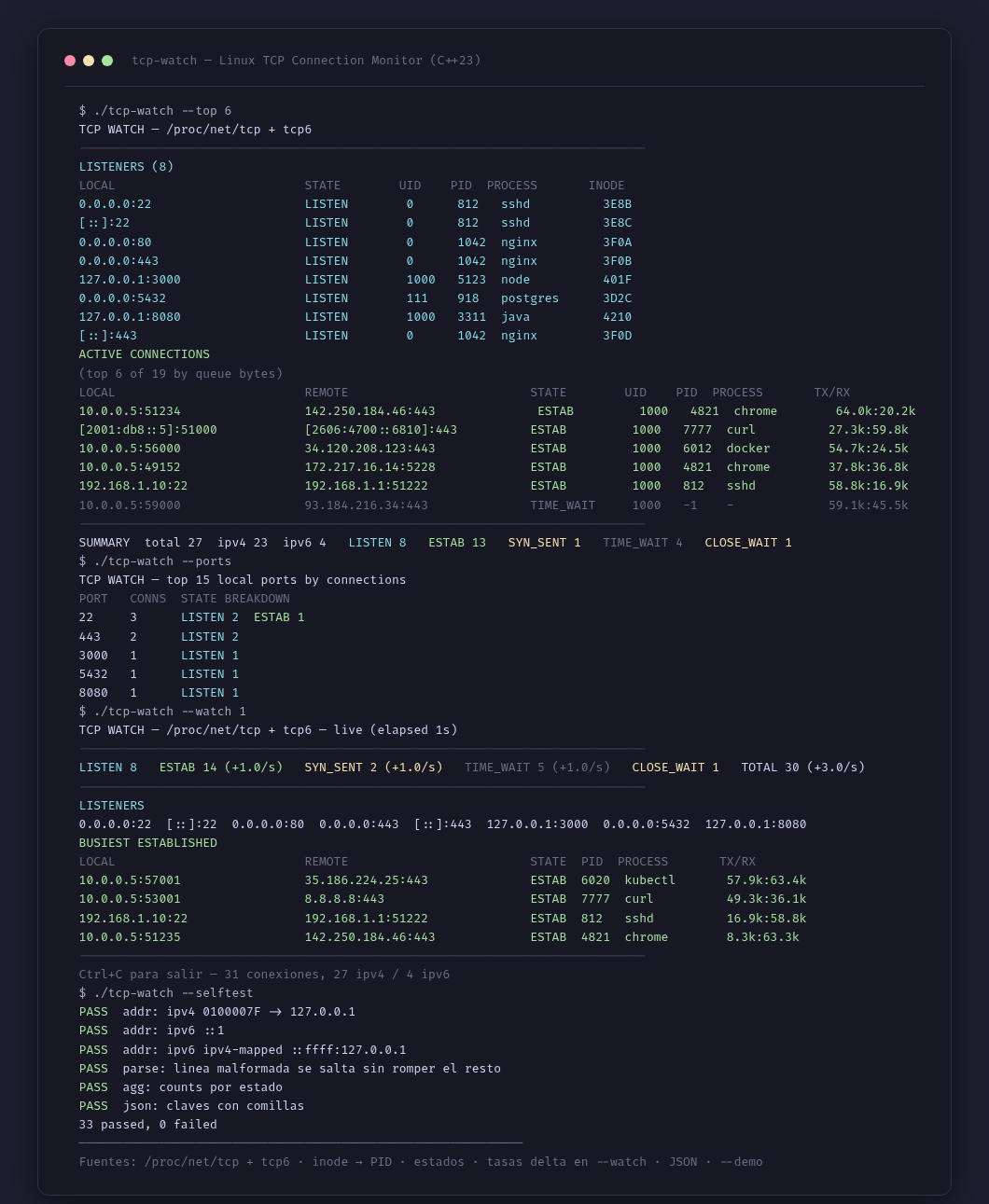Select local address '10.0.0.5:51234'
989x1204 pixels.
pos(130,411)
